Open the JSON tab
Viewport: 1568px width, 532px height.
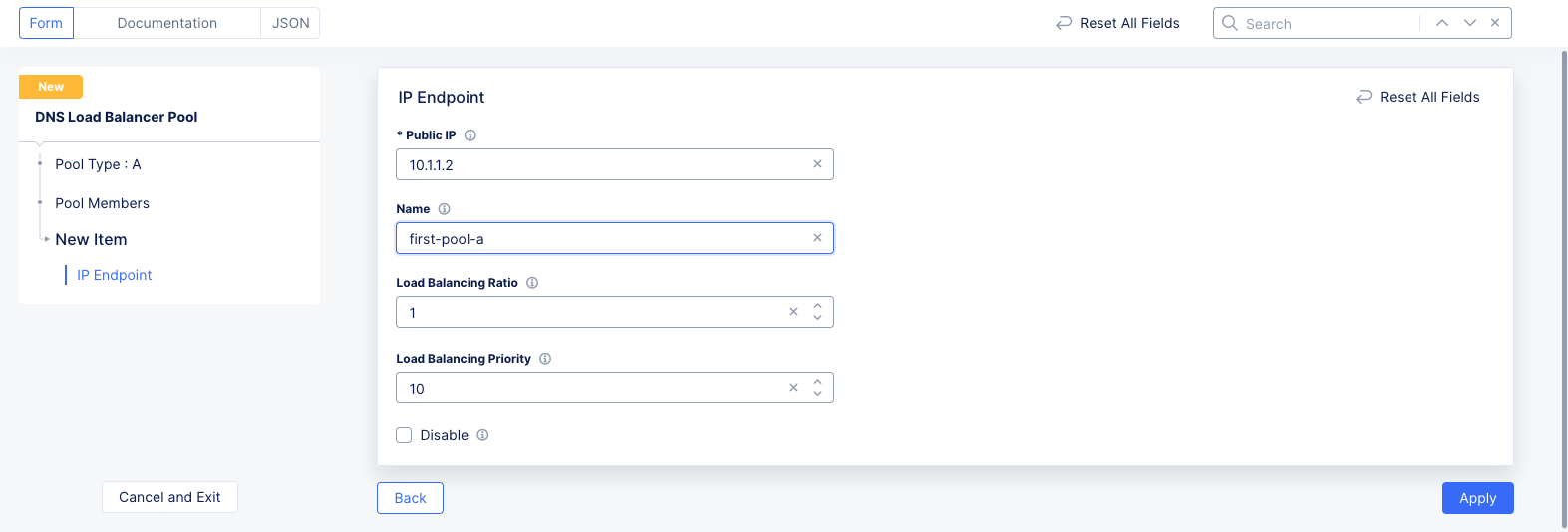point(290,23)
